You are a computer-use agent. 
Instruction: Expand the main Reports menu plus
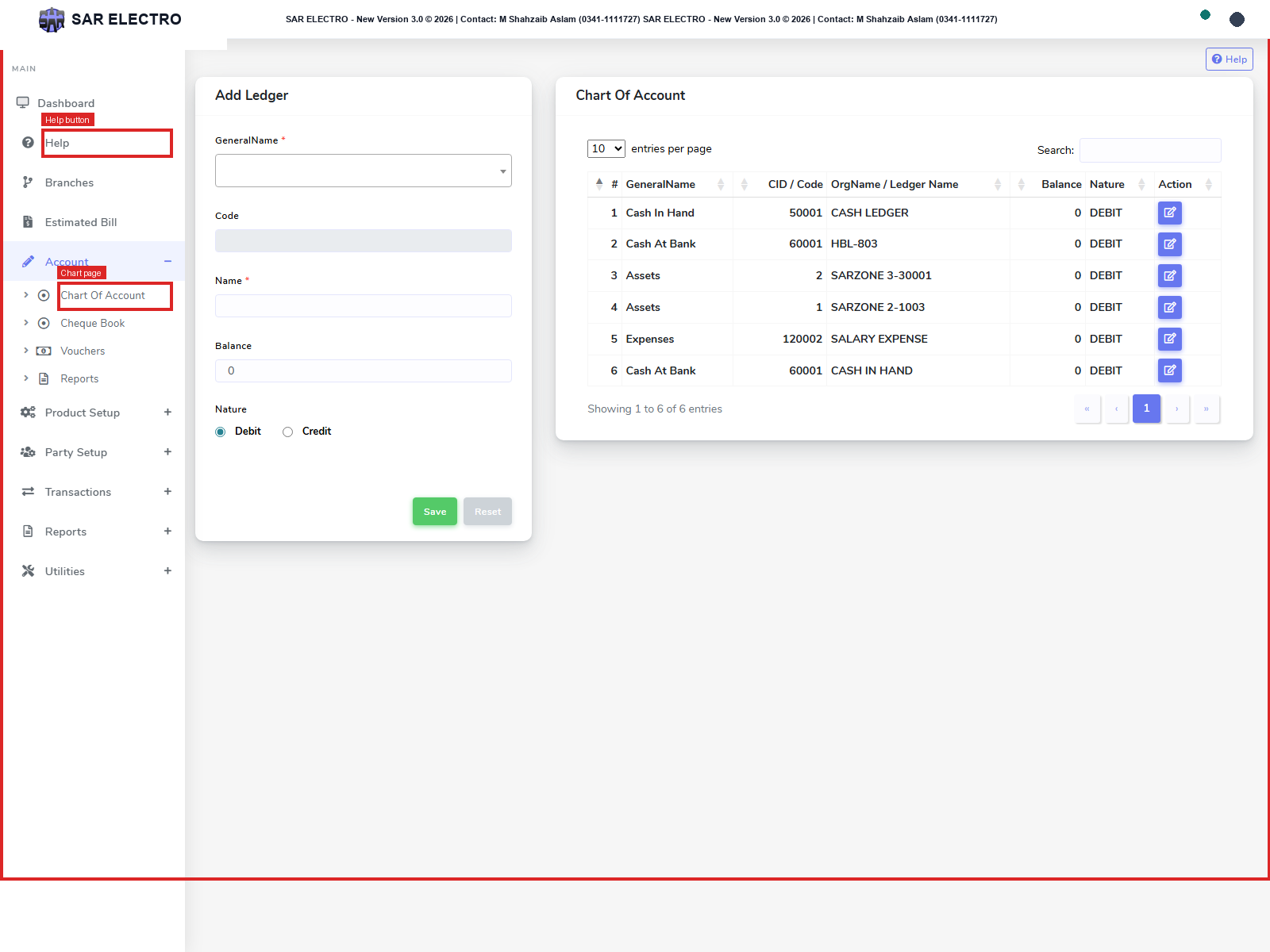[167, 531]
